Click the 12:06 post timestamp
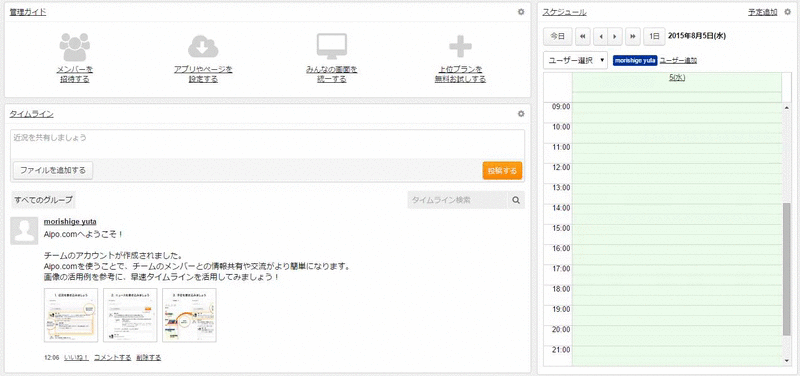Screen dimensions: 800x376 52,358
